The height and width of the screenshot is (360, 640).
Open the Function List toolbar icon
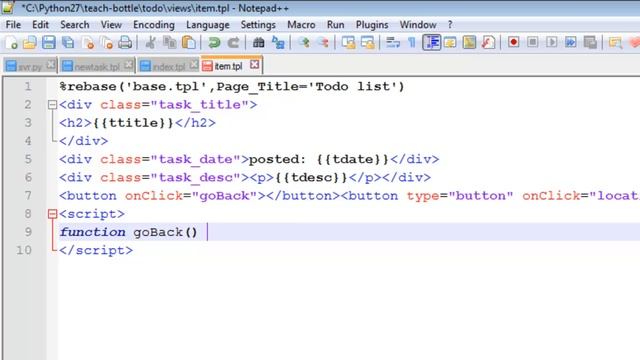[488, 42]
